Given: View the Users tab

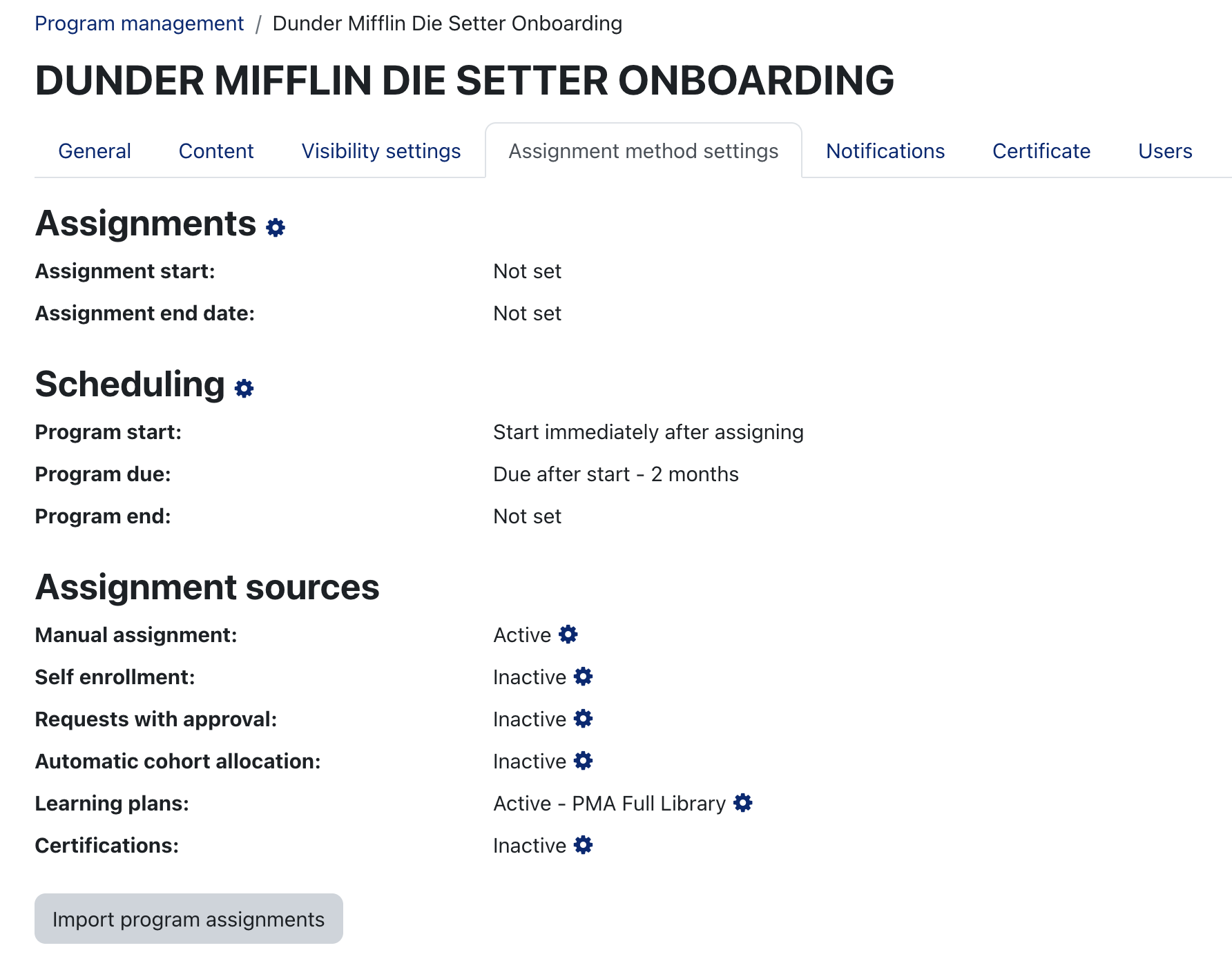Looking at the screenshot, I should point(1165,151).
